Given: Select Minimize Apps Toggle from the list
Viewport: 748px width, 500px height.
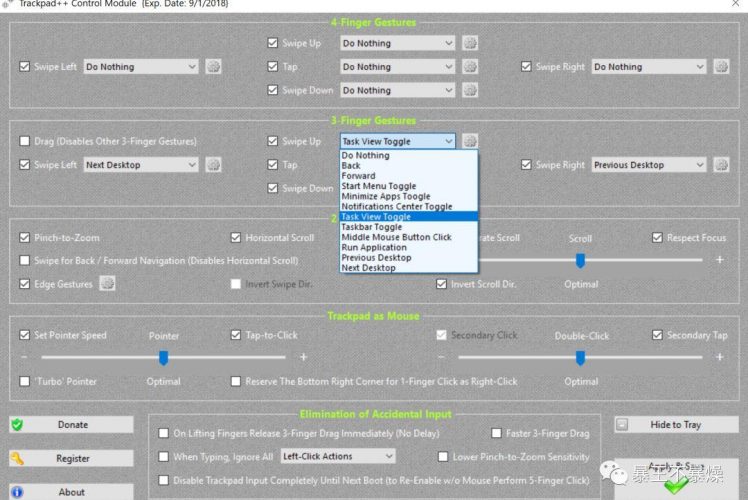Looking at the screenshot, I should pyautogui.click(x=386, y=196).
